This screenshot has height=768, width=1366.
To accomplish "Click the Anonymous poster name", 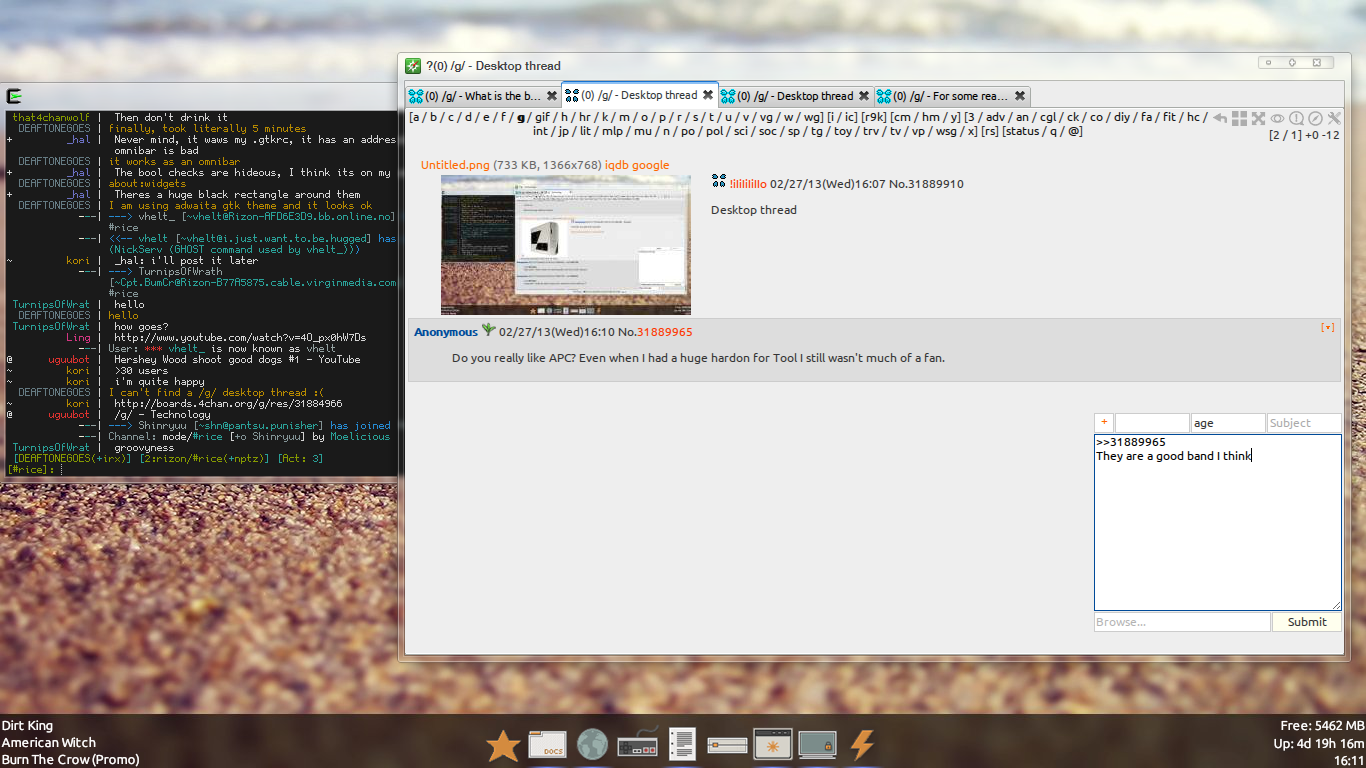I will [446, 332].
